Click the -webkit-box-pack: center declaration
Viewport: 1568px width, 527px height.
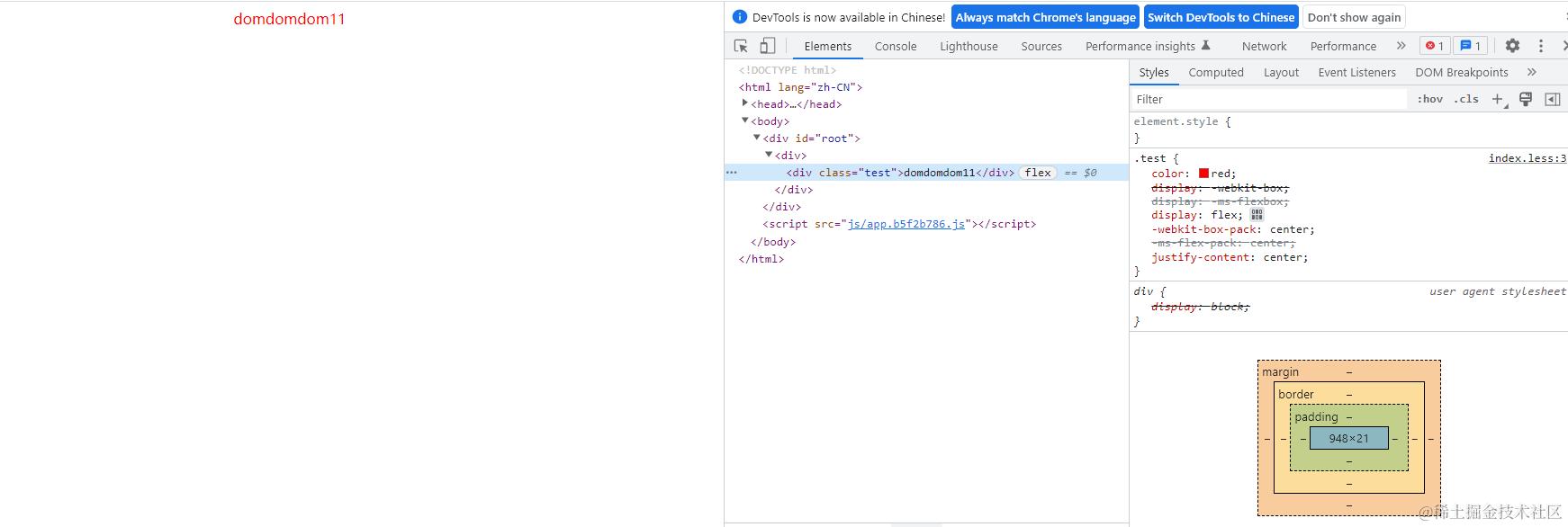(1233, 229)
